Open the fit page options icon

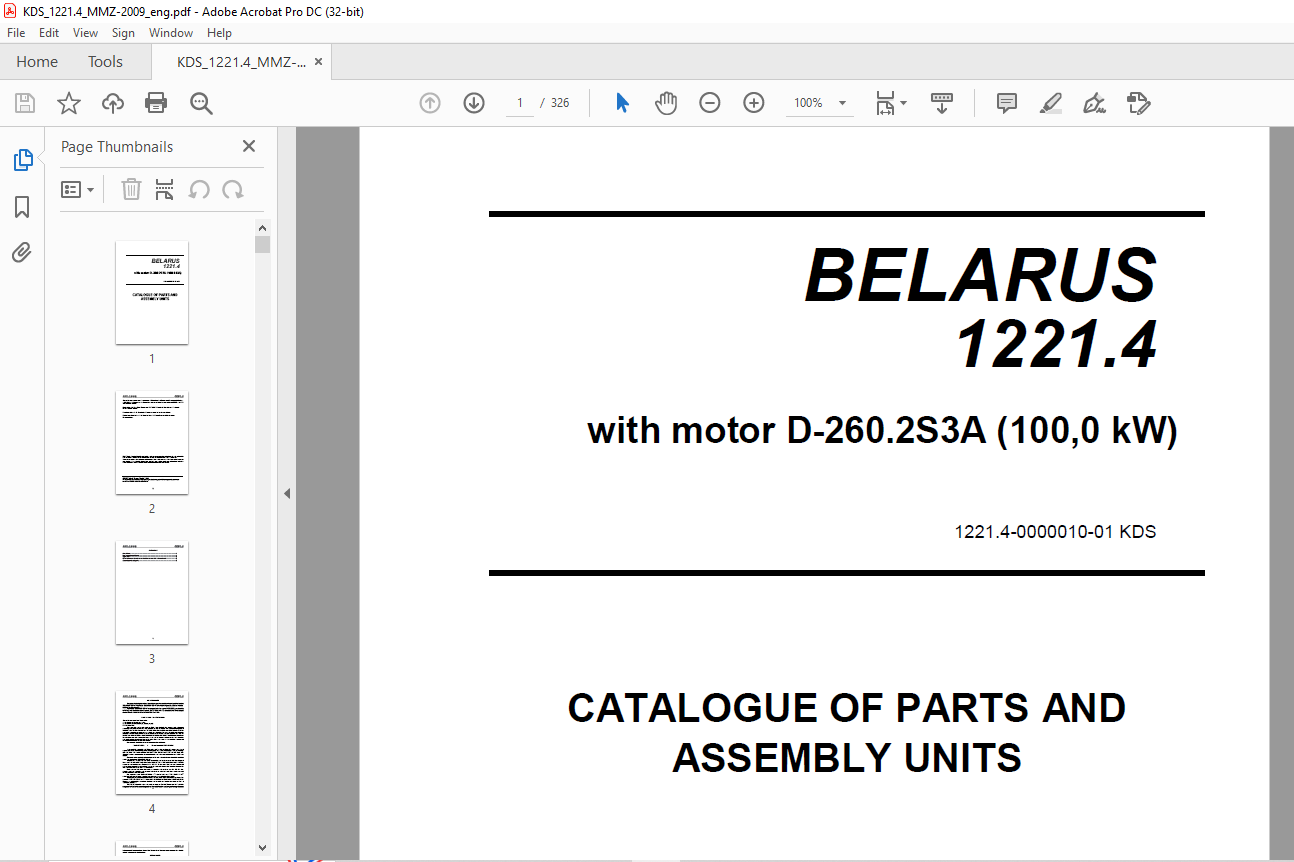[x=890, y=103]
